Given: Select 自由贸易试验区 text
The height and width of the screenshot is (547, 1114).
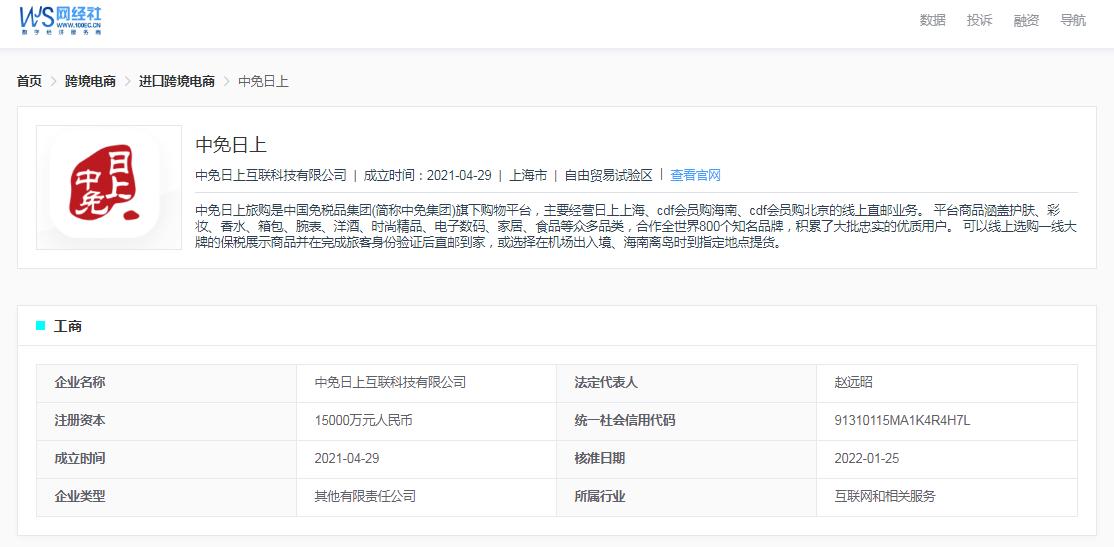Looking at the screenshot, I should [608, 175].
